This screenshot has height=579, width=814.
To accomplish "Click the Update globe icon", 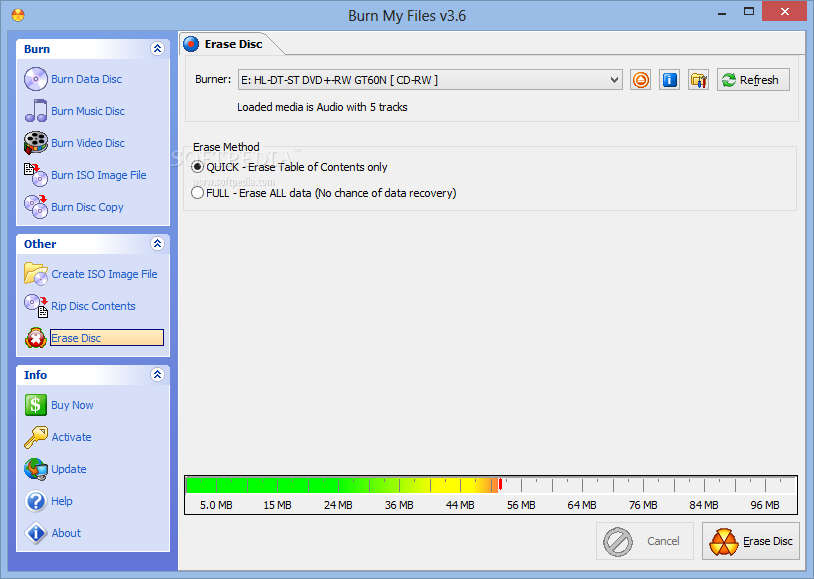I will (x=36, y=469).
